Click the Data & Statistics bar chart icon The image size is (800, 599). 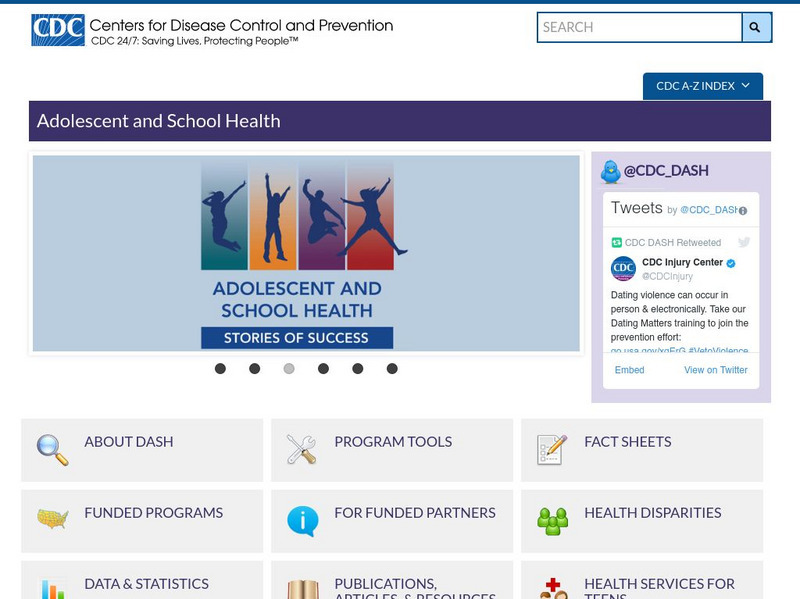click(53, 589)
